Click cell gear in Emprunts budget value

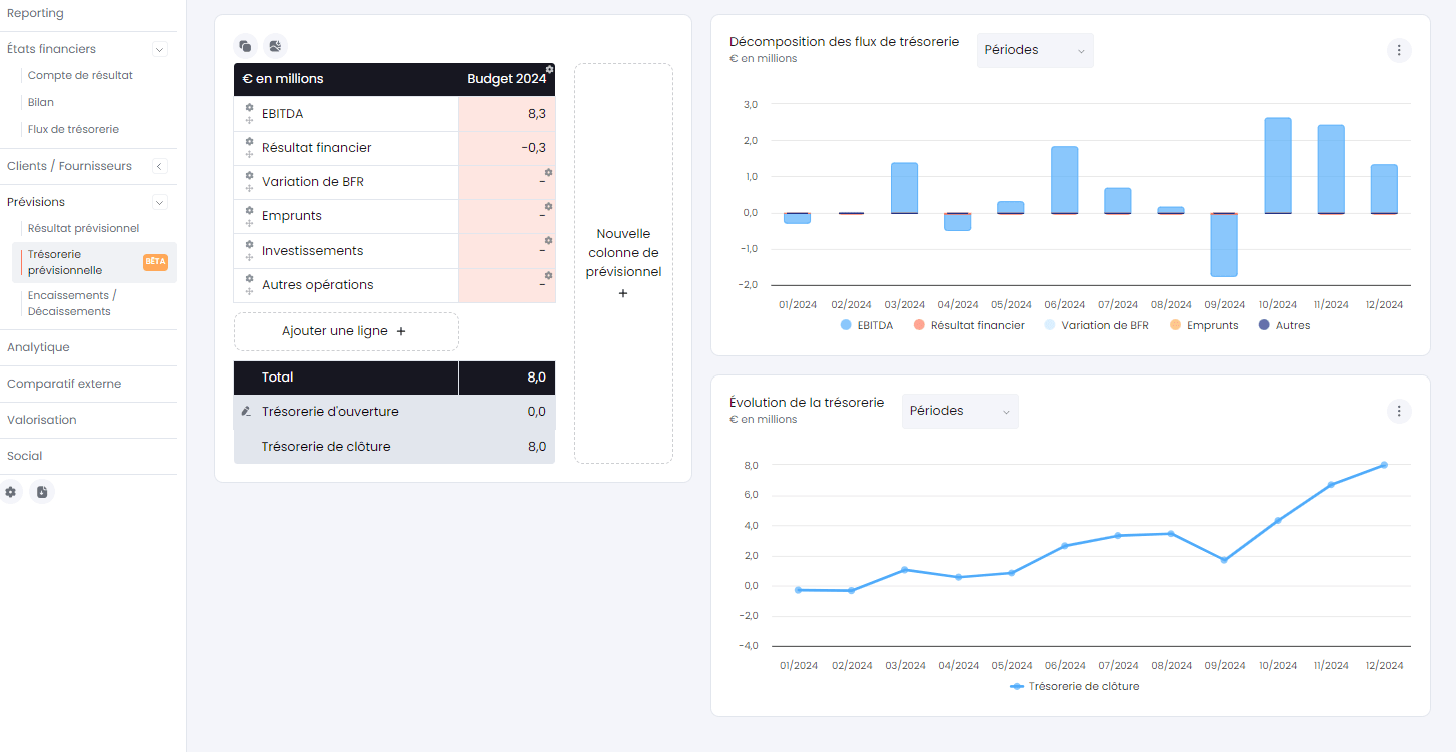click(x=548, y=206)
